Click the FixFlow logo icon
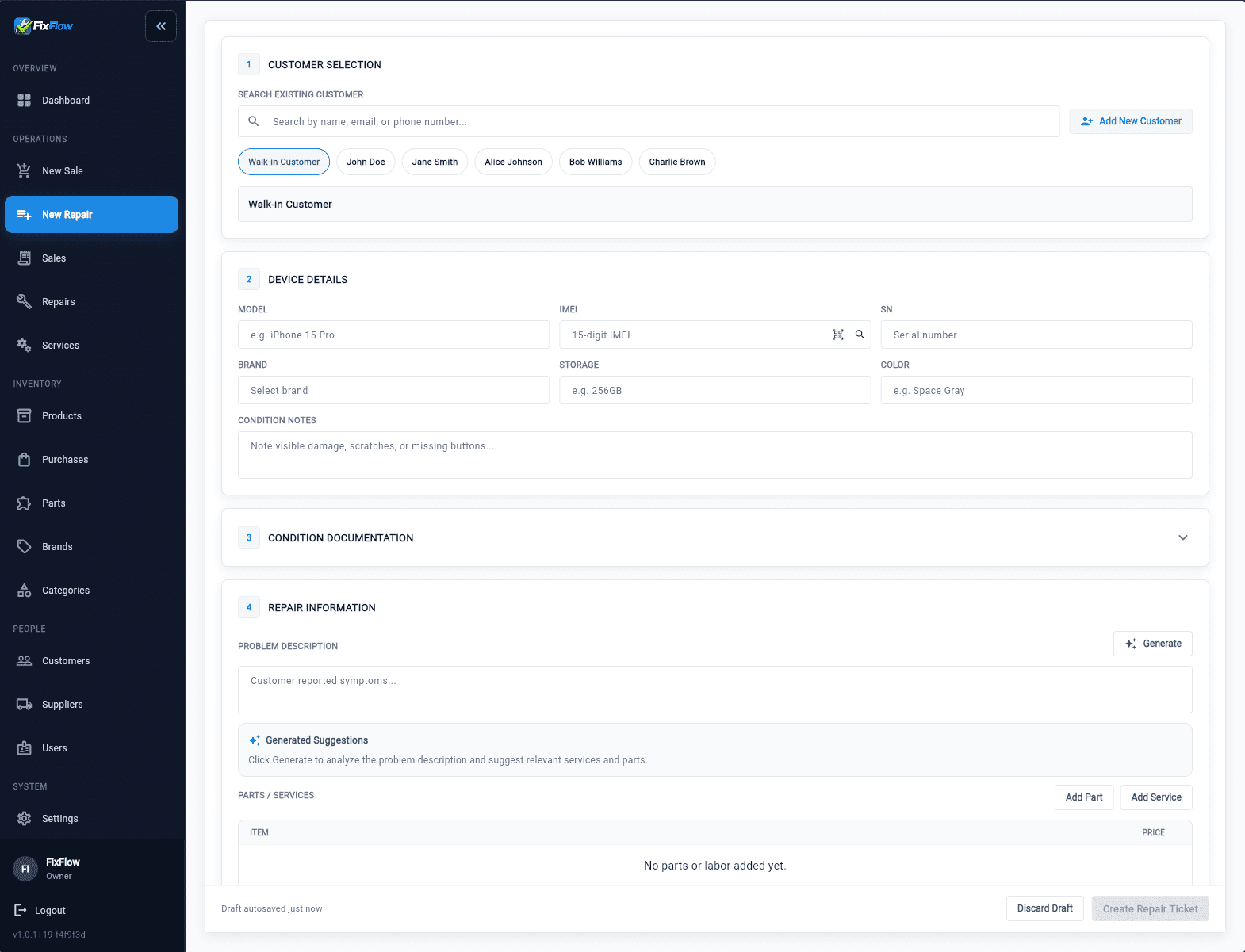 [x=23, y=26]
